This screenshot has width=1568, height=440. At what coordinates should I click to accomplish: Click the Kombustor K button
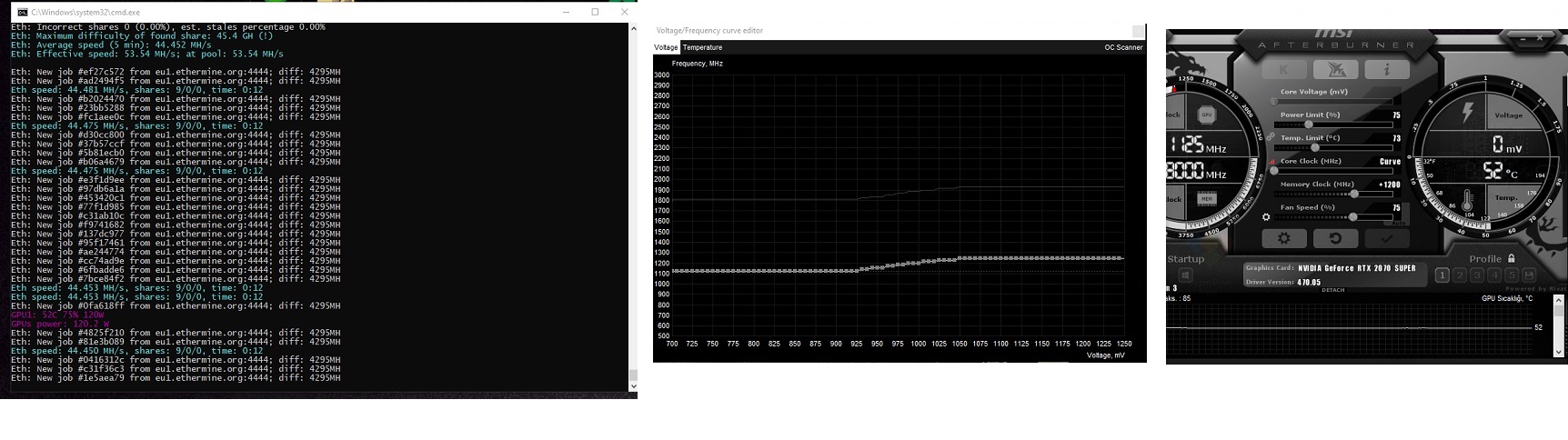pyautogui.click(x=1284, y=69)
